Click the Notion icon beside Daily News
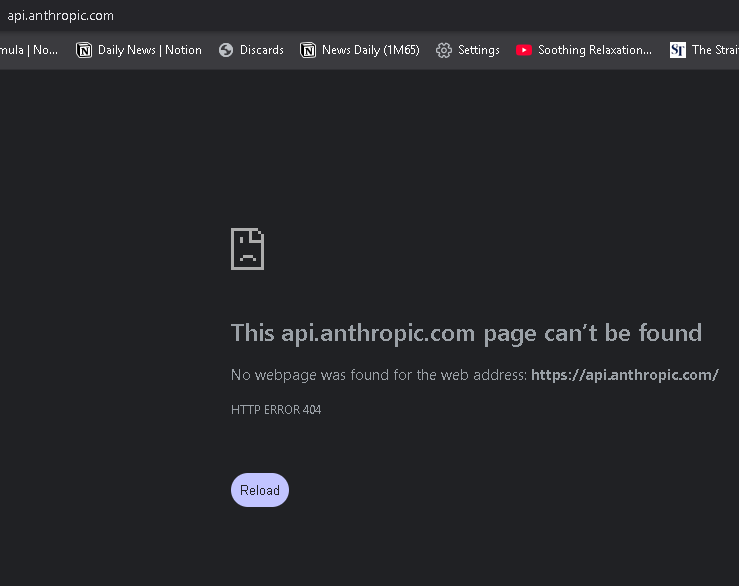This screenshot has width=739, height=586. click(84, 50)
